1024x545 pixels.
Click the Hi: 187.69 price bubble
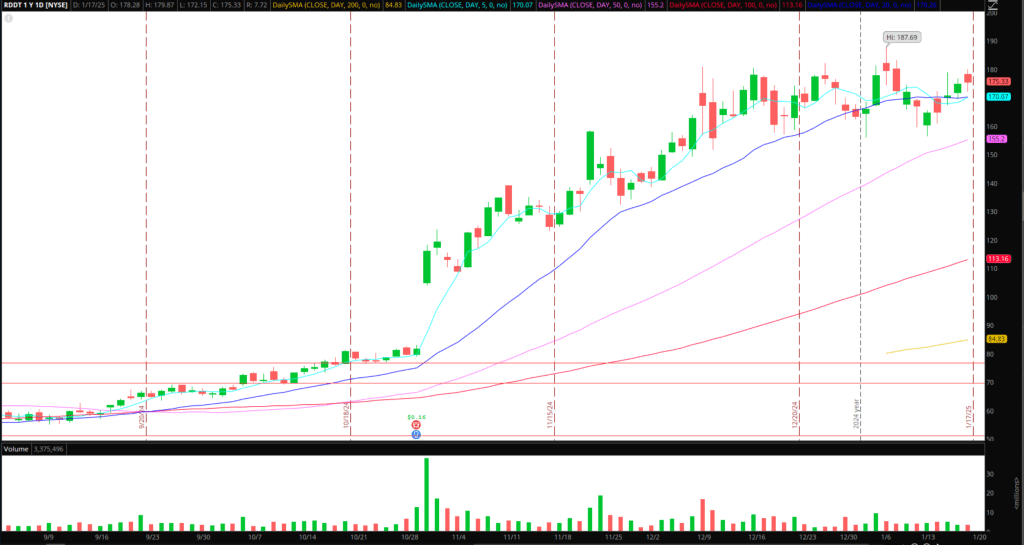(x=902, y=37)
